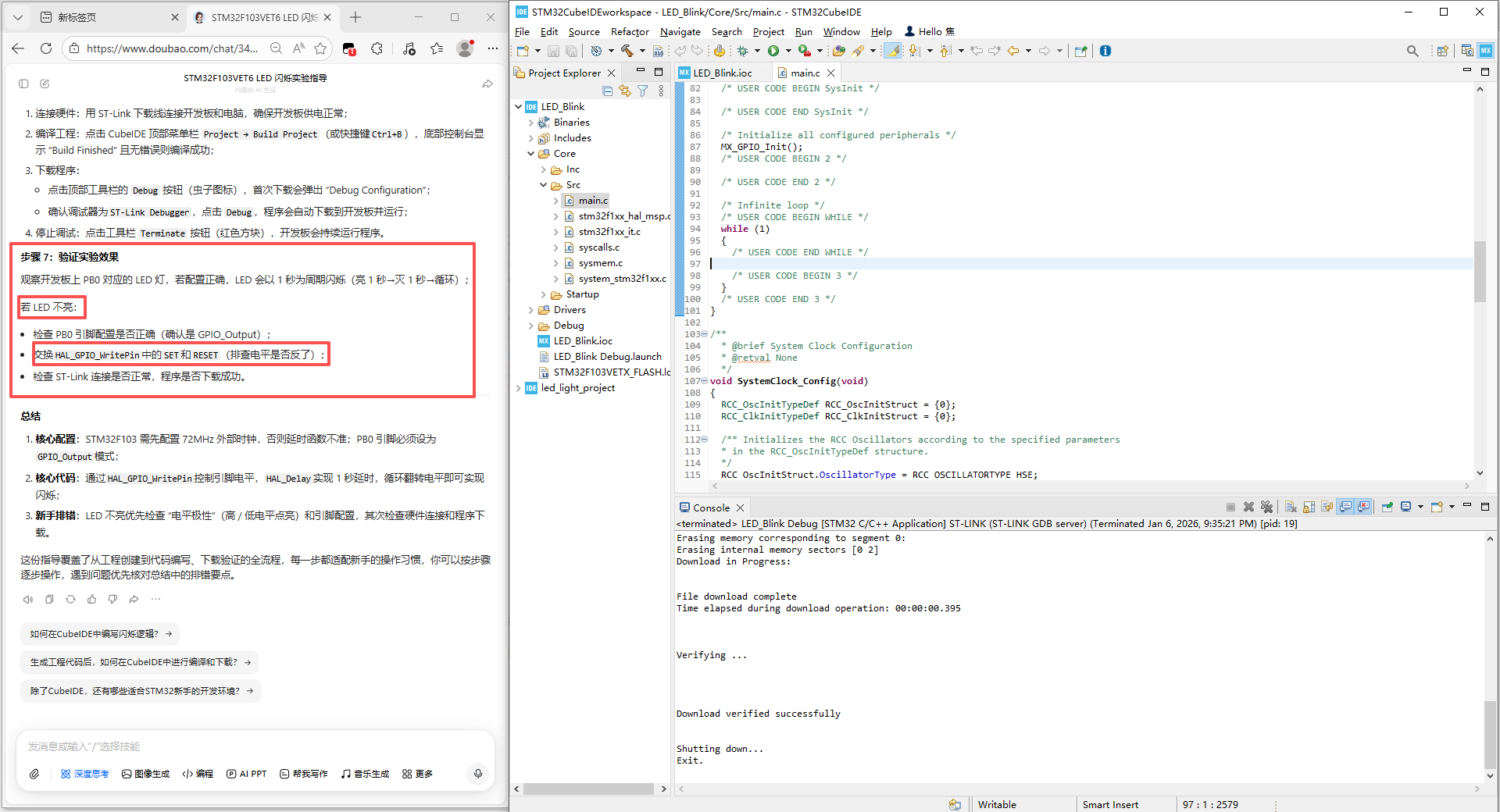The image size is (1500, 812).
Task: Switch to the LED_Blink.ioc editor tab
Action: [722, 73]
